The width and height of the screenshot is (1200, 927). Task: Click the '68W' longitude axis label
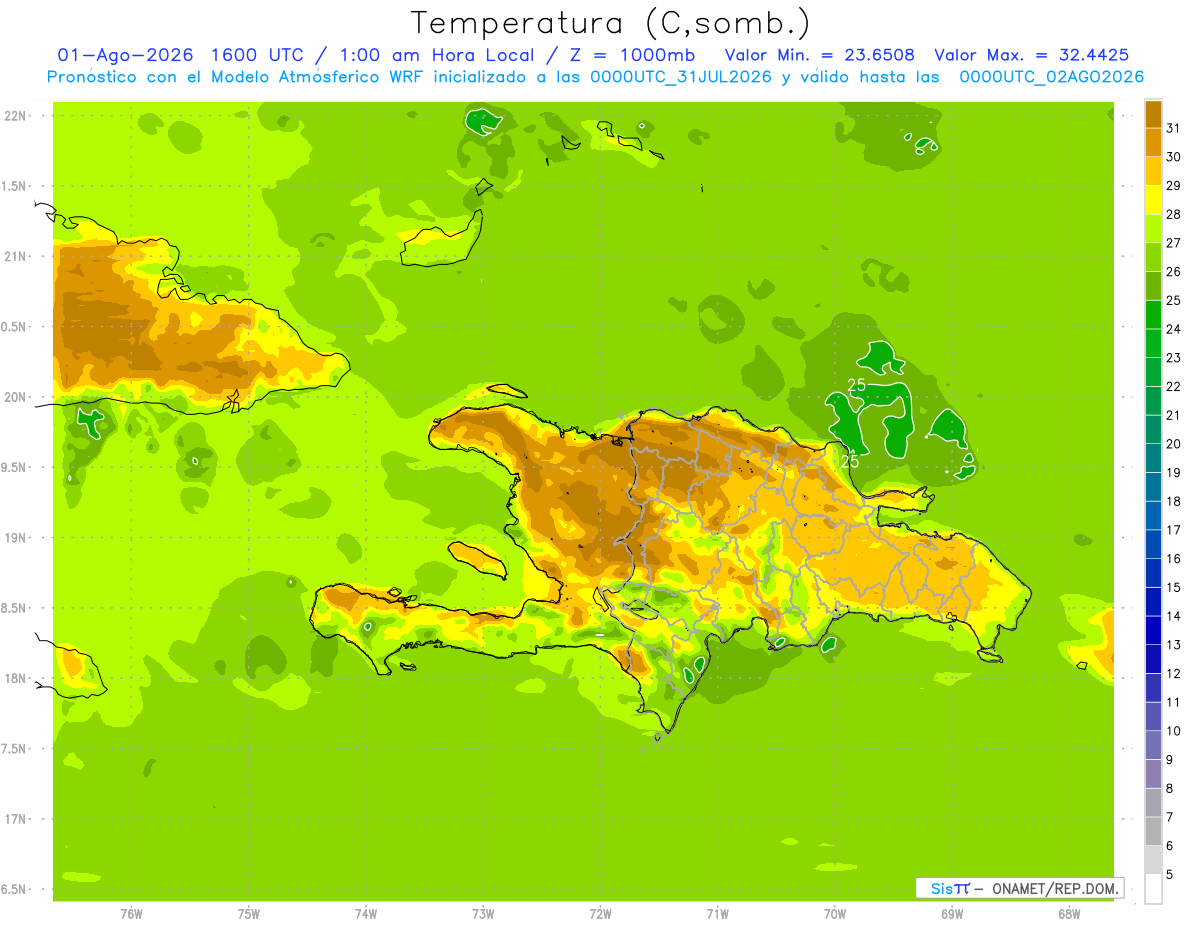[1069, 914]
